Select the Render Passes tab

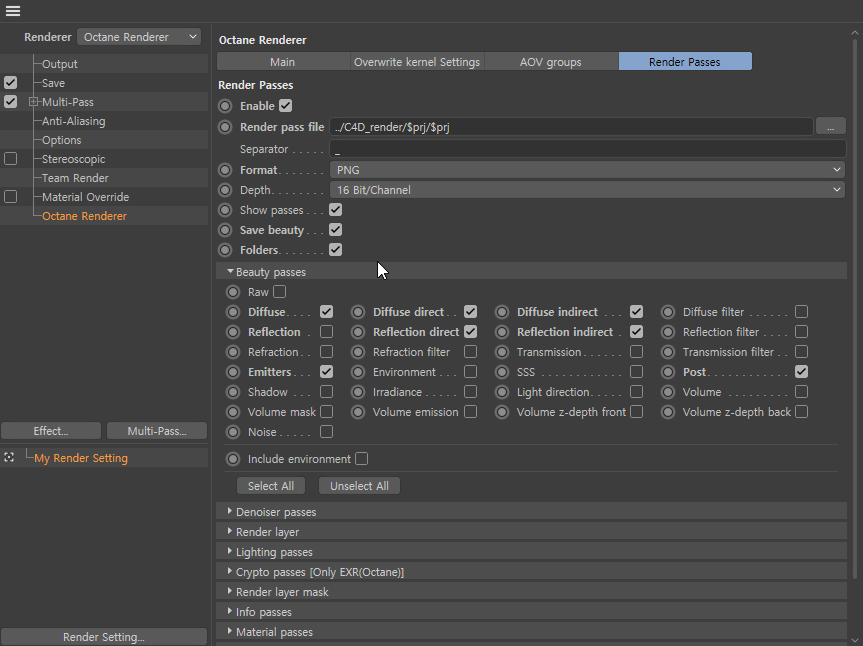pyautogui.click(x=685, y=62)
